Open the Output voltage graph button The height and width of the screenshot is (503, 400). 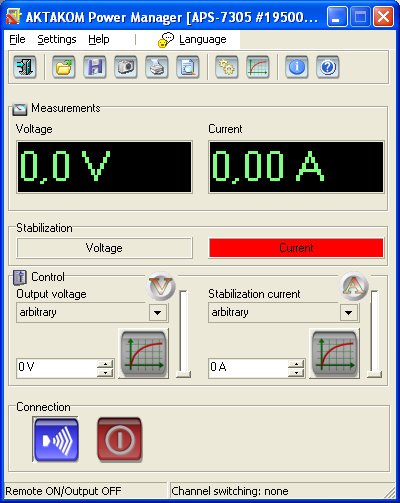(144, 354)
